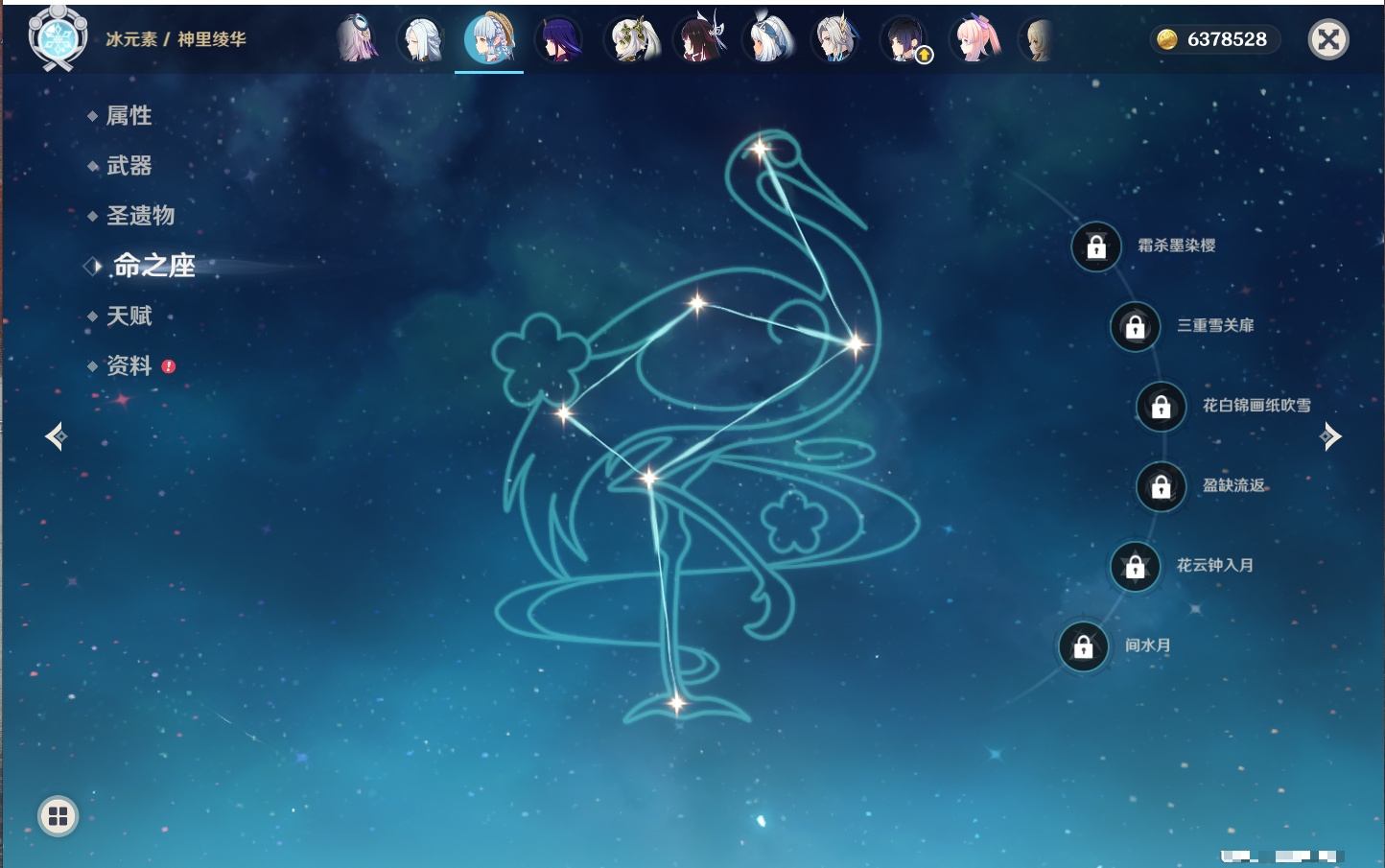Click the lock icon for 间水月
Image resolution: width=1385 pixels, height=868 pixels.
coord(1083,646)
